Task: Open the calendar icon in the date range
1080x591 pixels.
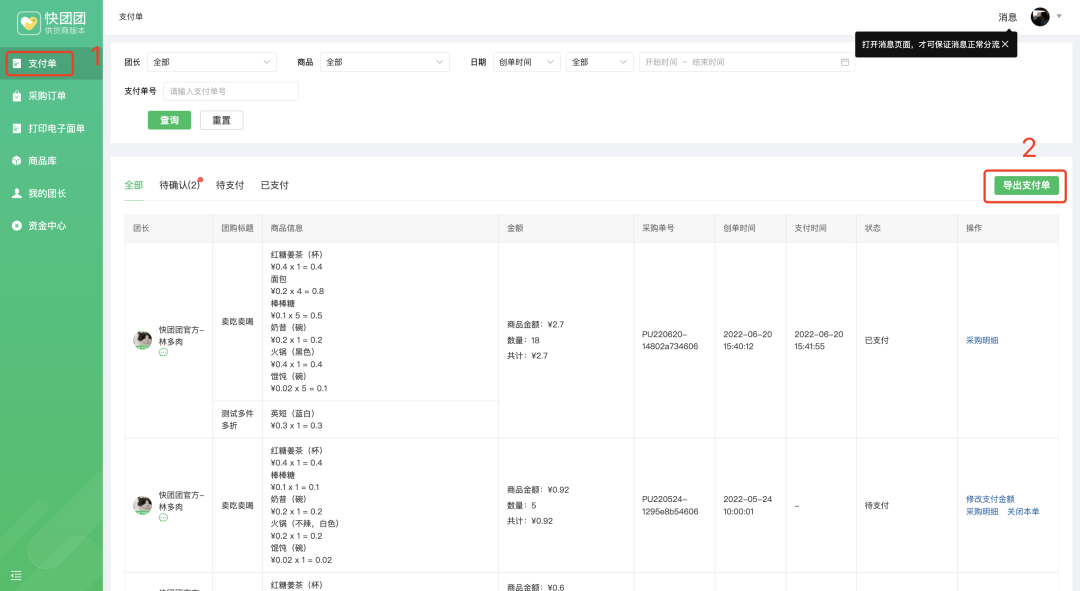Action: [845, 62]
